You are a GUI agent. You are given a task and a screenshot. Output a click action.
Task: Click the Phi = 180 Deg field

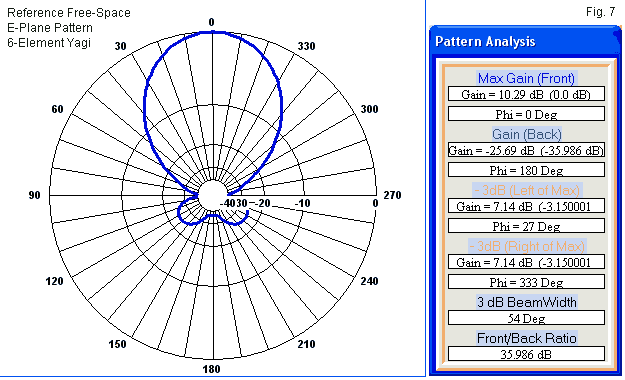526,170
